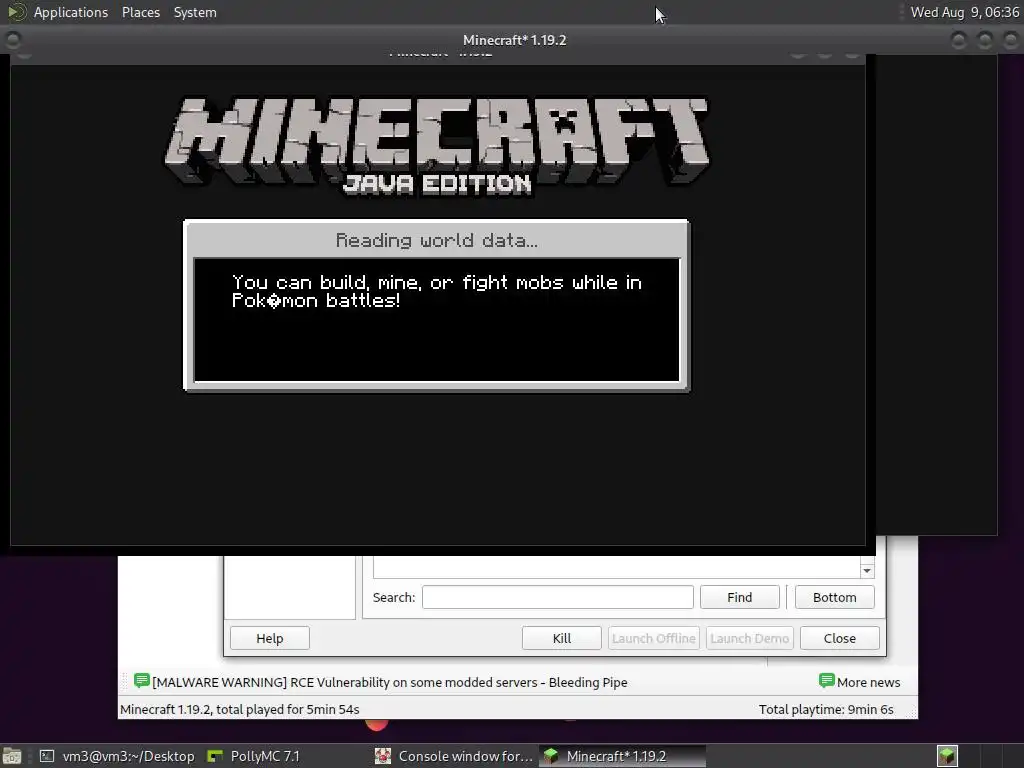Click the speech-bubble icon beside More news
Screen dimensions: 1024x768
coord(827,681)
